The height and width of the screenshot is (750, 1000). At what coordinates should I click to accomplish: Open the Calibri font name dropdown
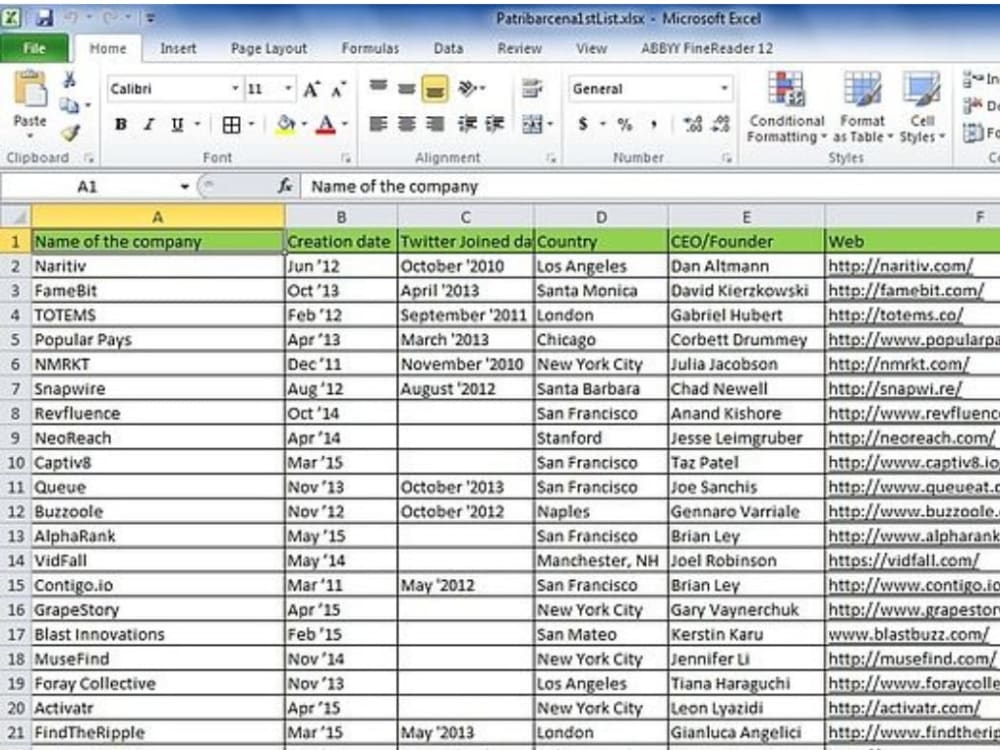click(x=235, y=88)
